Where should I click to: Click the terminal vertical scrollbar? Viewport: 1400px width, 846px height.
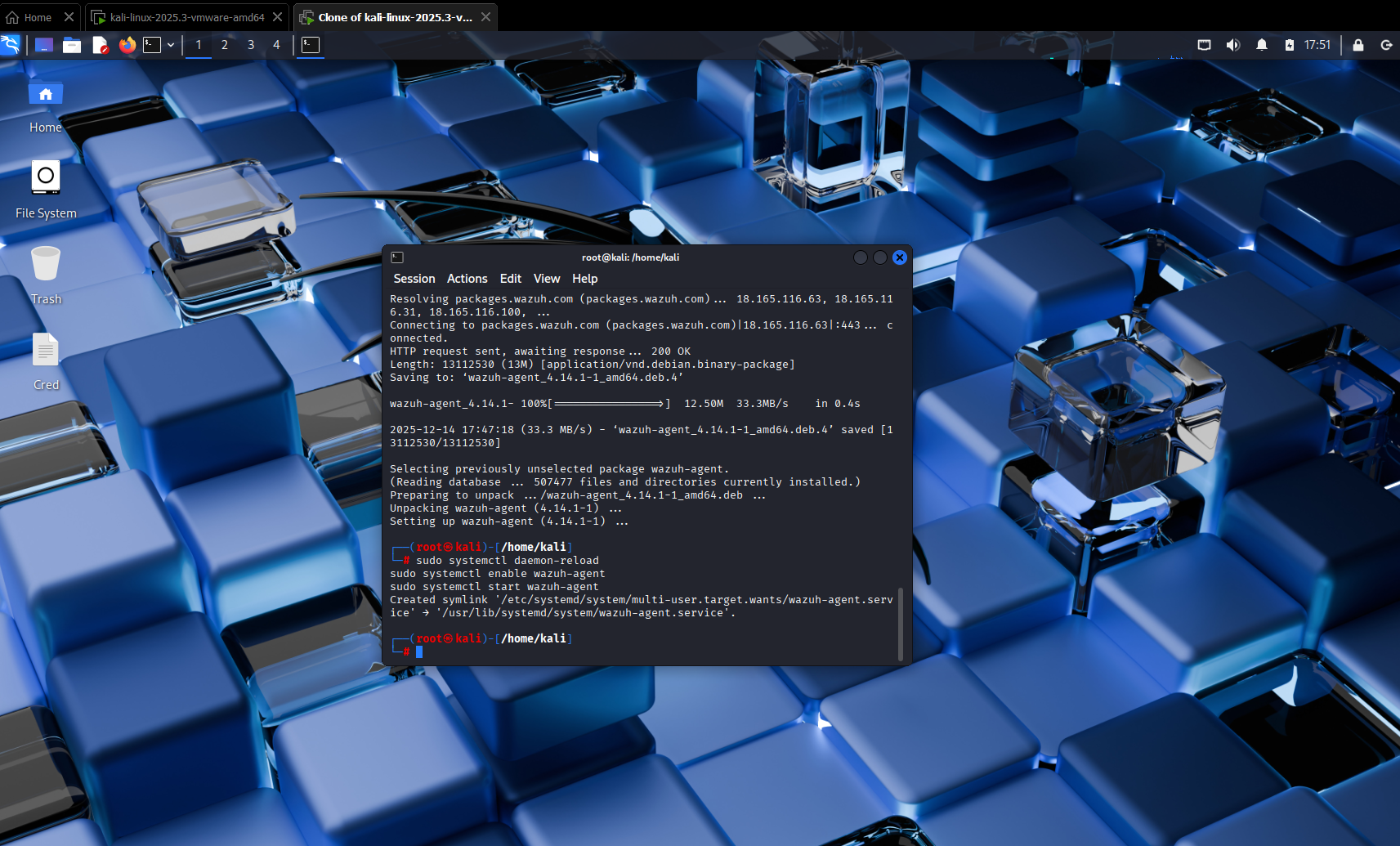pos(901,624)
